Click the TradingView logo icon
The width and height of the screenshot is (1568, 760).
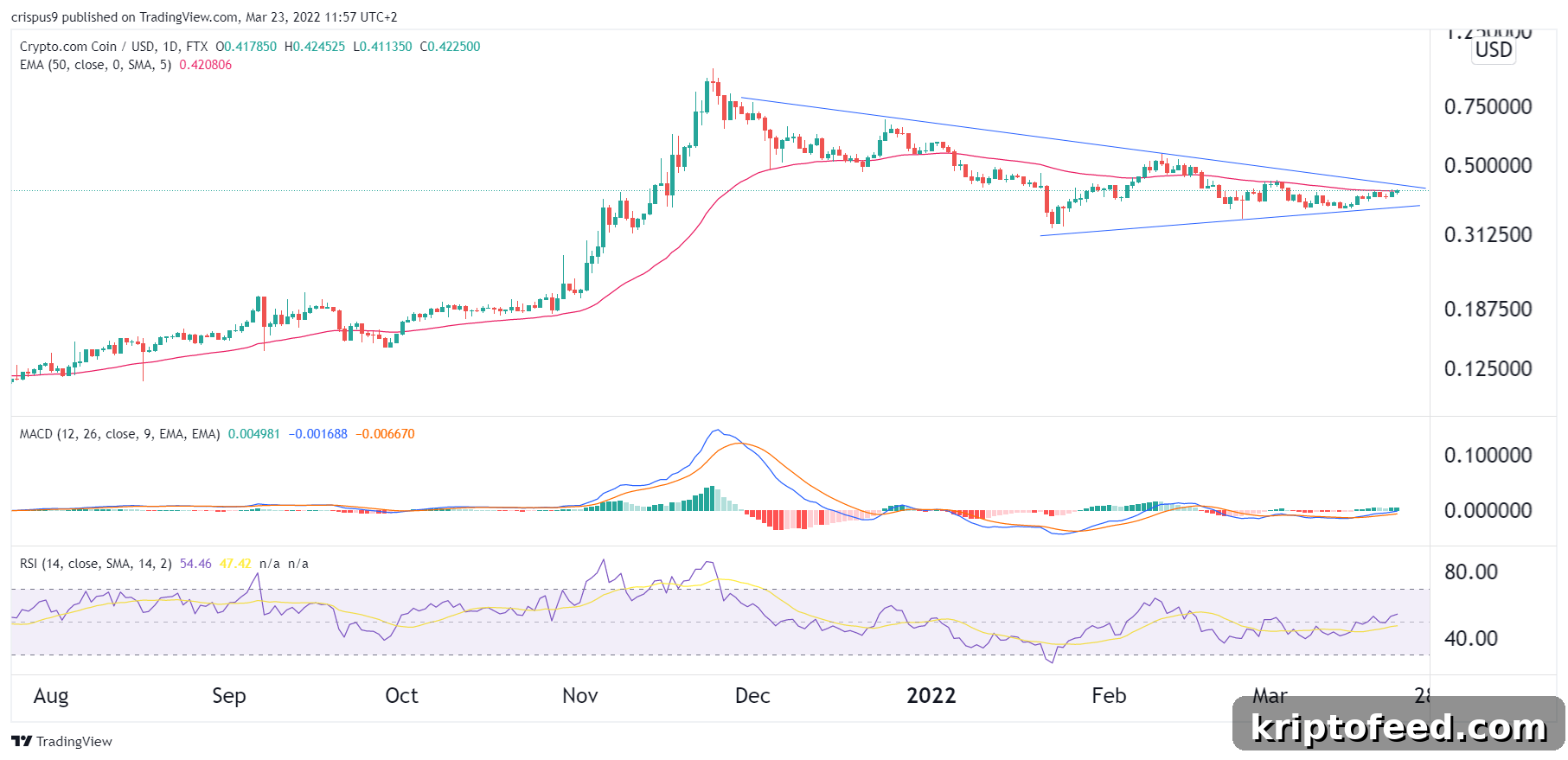point(22,741)
